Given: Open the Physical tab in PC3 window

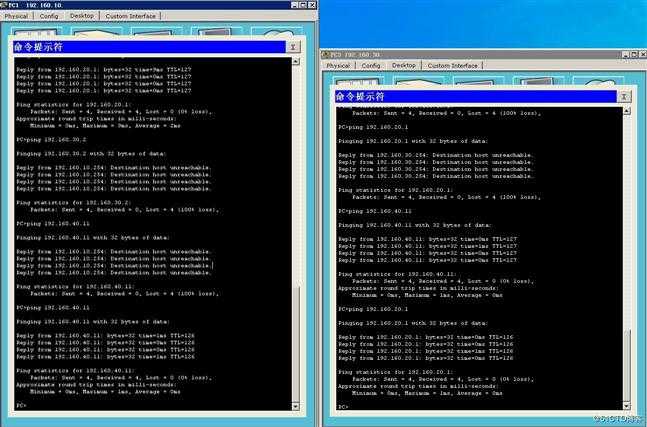Looking at the screenshot, I should click(338, 66).
